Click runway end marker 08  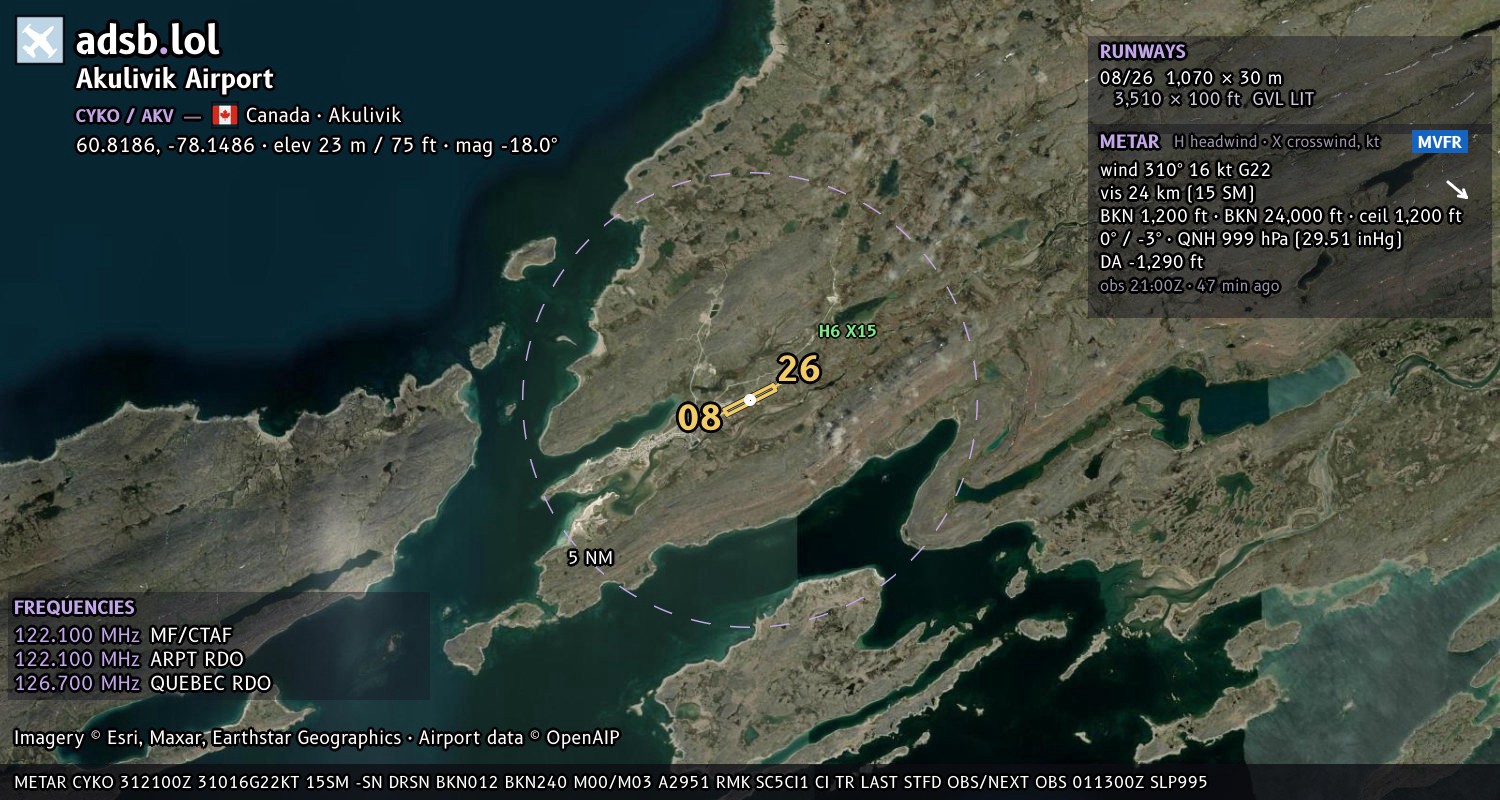coord(699,418)
